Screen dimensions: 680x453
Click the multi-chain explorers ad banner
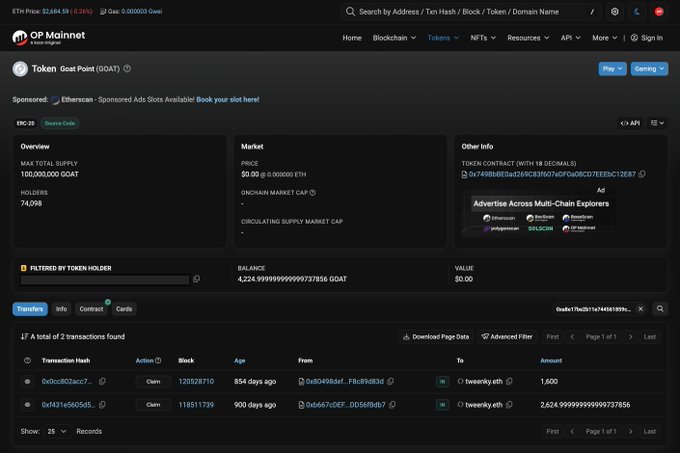[x=540, y=214]
